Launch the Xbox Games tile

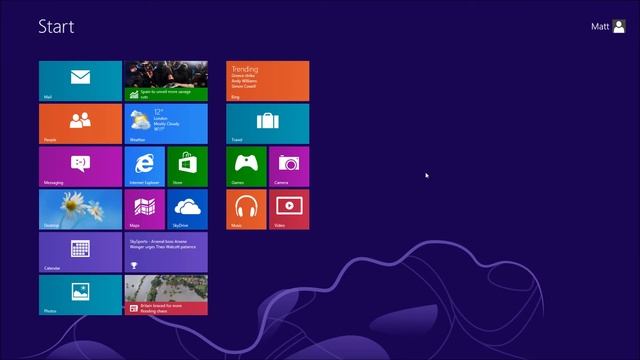[246, 167]
